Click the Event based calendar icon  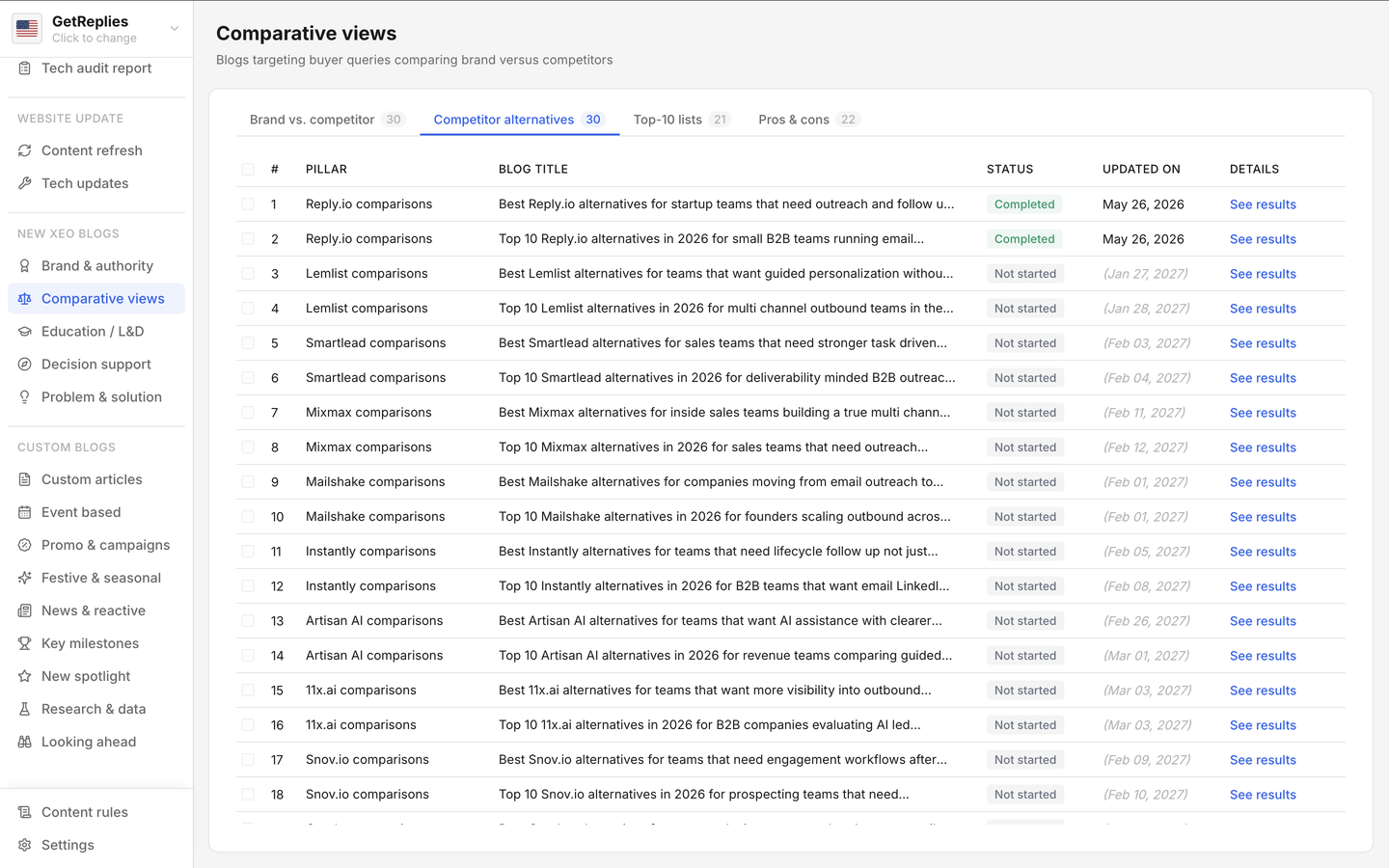(x=25, y=512)
